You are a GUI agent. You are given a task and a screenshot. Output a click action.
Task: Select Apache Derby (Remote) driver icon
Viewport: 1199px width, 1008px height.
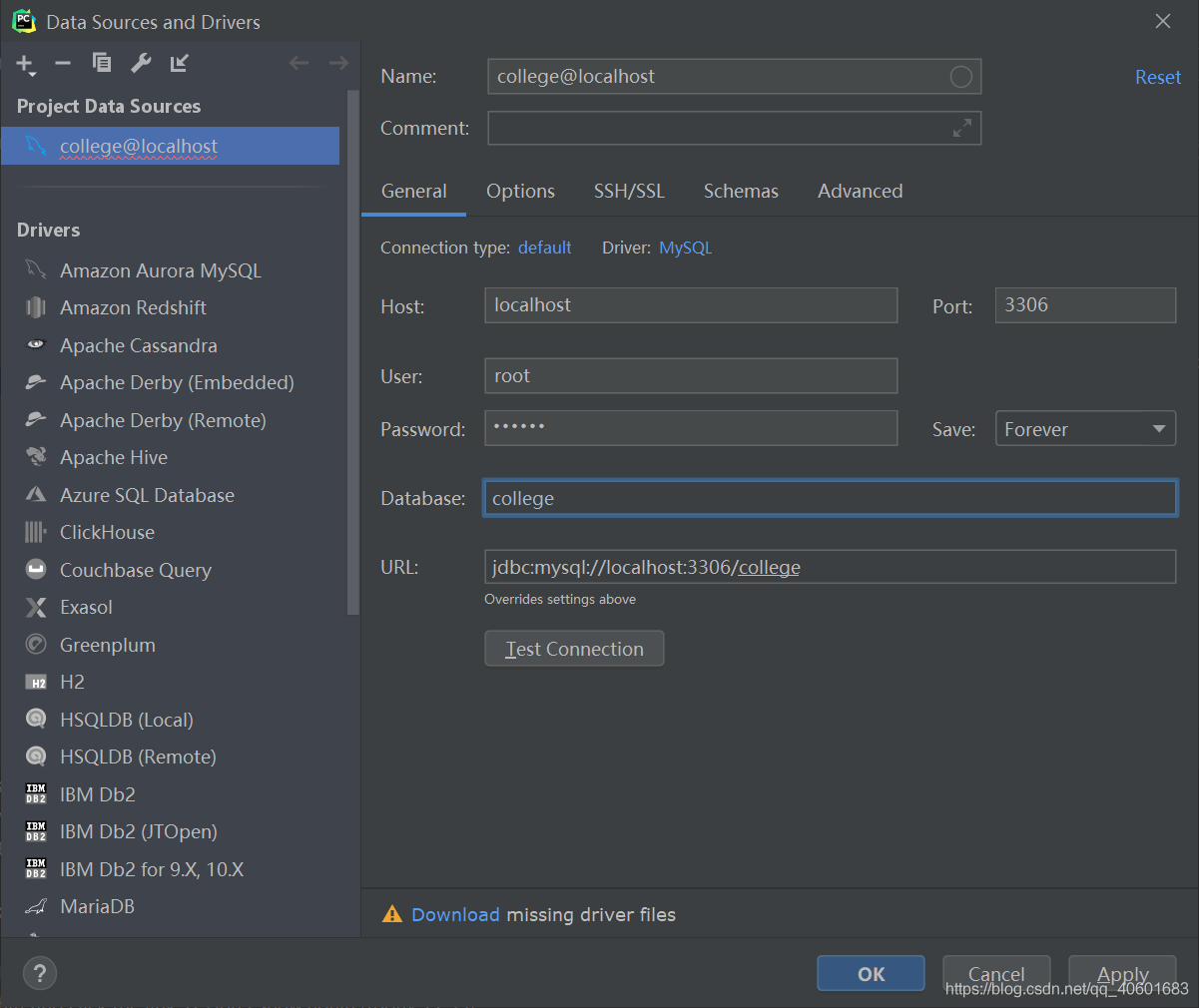[36, 419]
